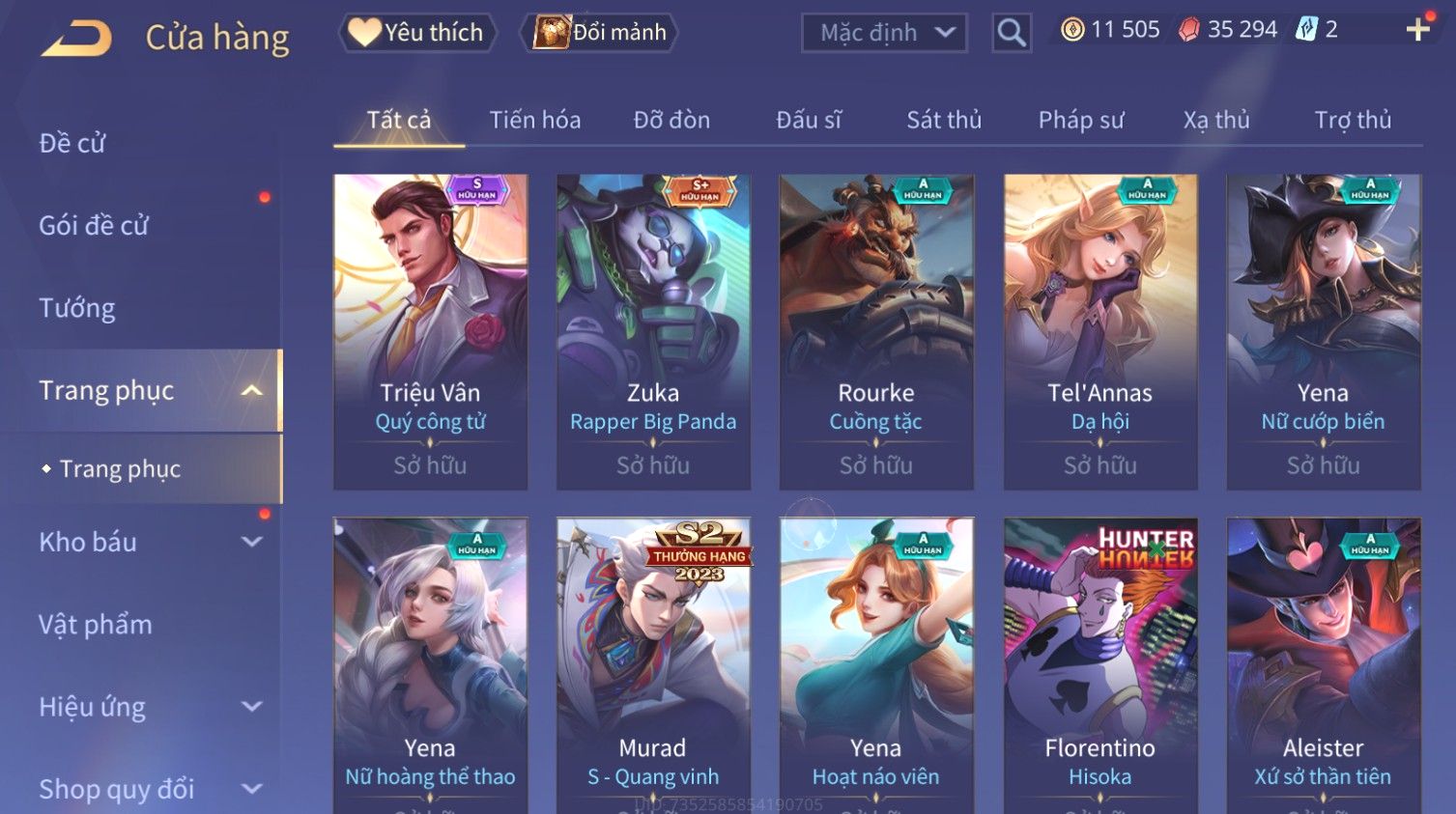Expand the Kho báu sidebar section

point(251,542)
